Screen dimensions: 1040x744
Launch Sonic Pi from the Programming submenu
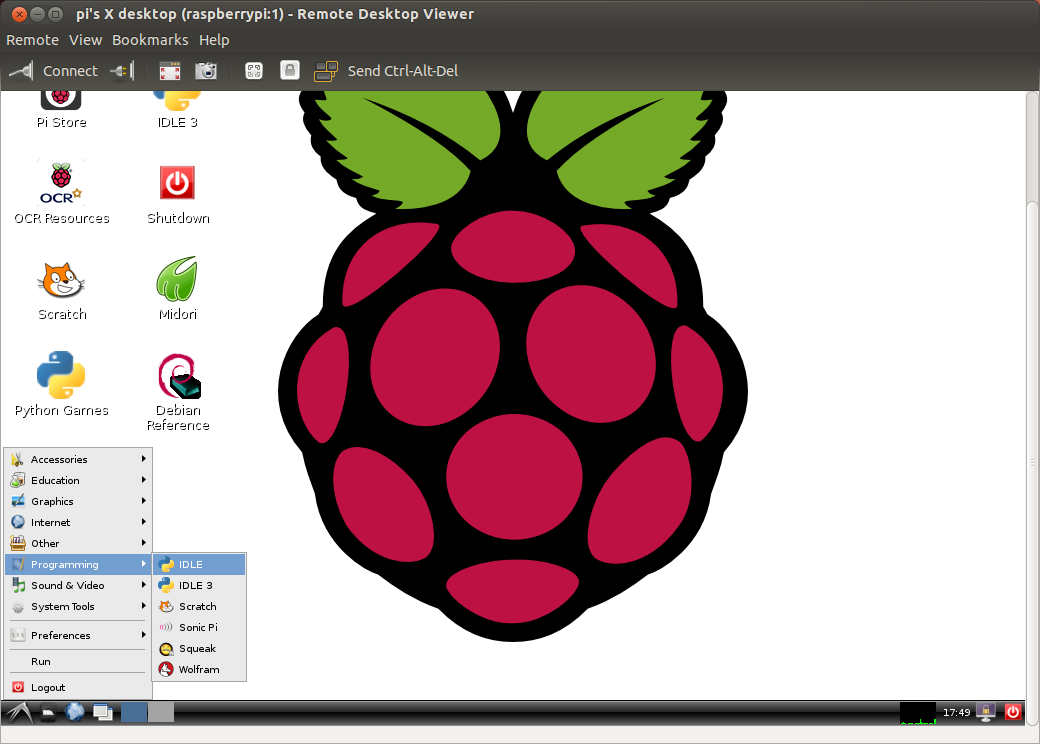point(200,627)
